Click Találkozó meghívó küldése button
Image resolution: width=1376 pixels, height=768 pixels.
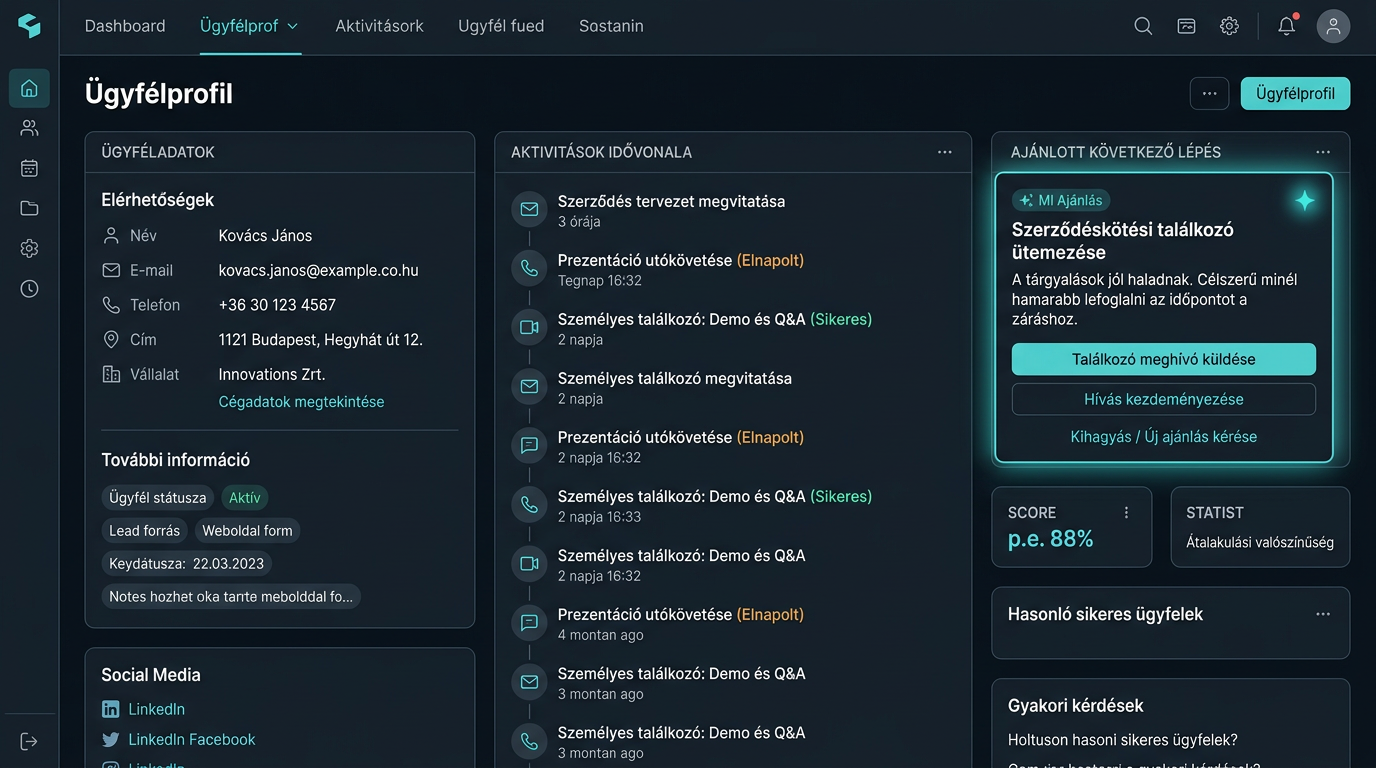(1163, 359)
